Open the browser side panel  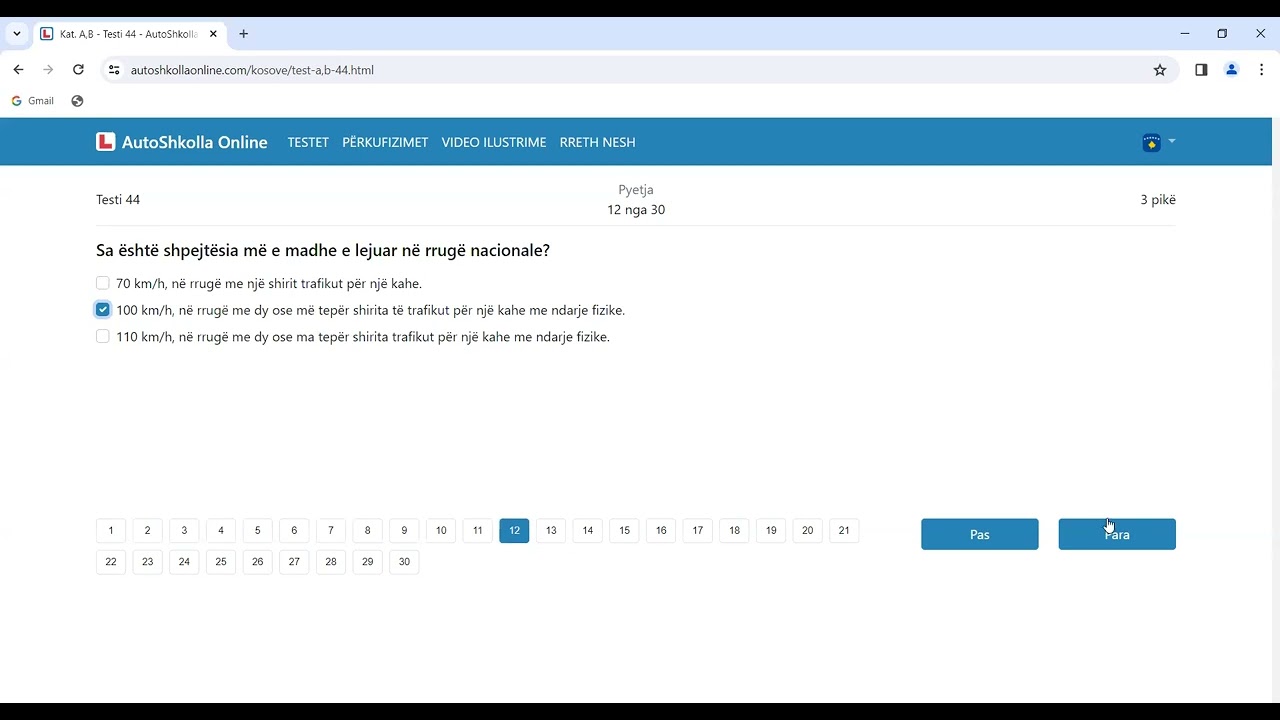pyautogui.click(x=1201, y=70)
